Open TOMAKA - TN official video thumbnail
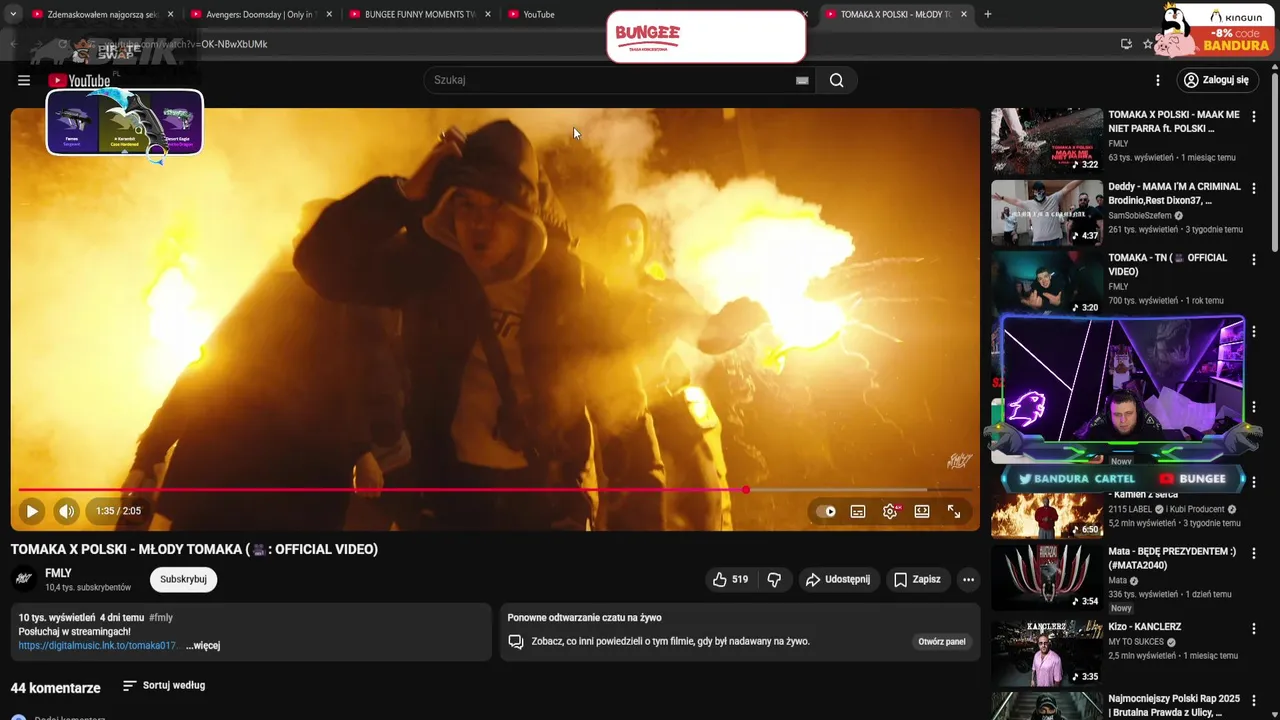1280x720 pixels. [x=1047, y=283]
